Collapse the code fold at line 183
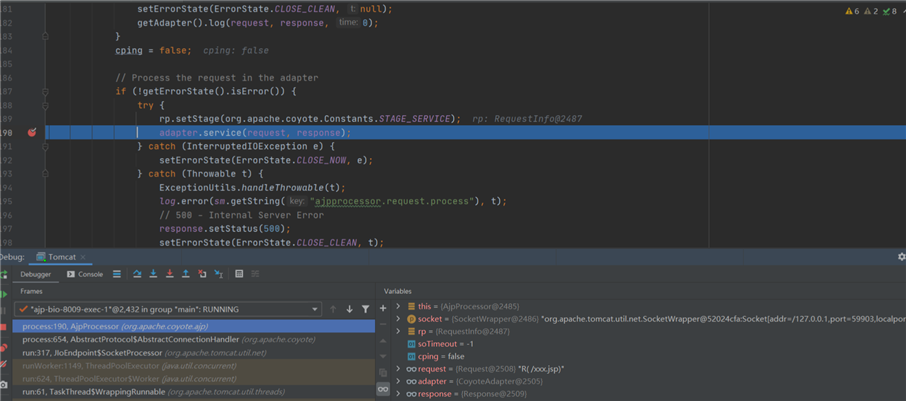This screenshot has width=906, height=401. click(x=45, y=36)
